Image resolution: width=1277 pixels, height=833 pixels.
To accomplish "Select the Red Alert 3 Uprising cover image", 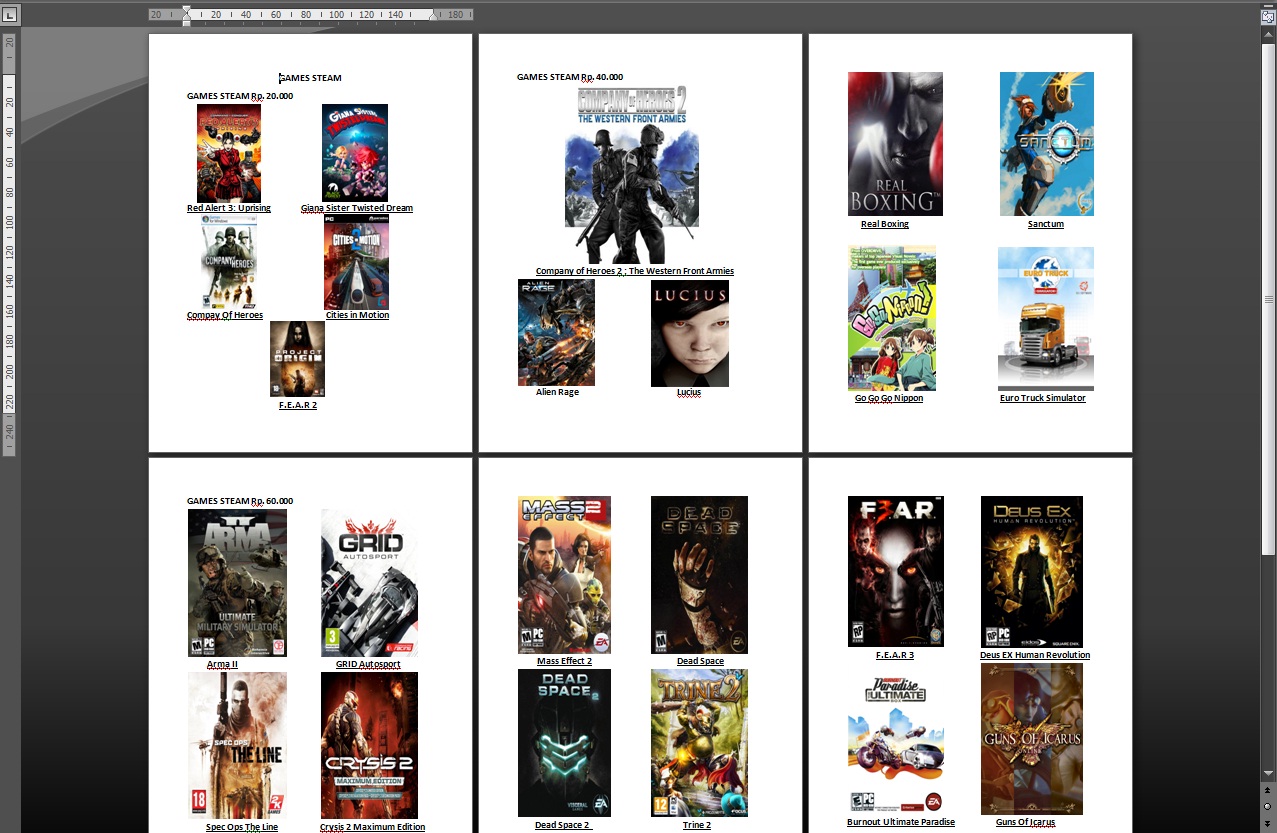I will [x=229, y=153].
